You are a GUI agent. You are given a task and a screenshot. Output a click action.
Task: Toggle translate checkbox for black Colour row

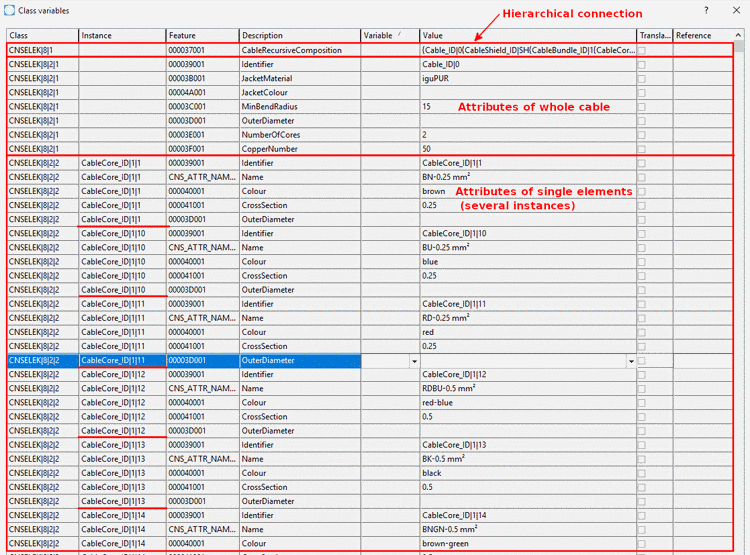(642, 473)
